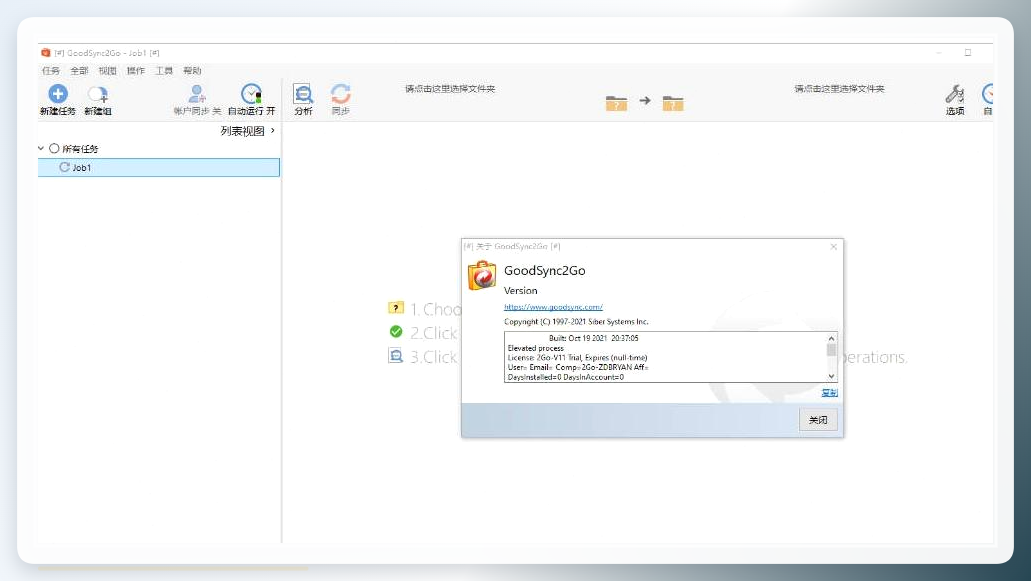The image size is (1031, 581).
Task: Click left 请点击这里选择文件夹 folder selector
Action: click(450, 89)
